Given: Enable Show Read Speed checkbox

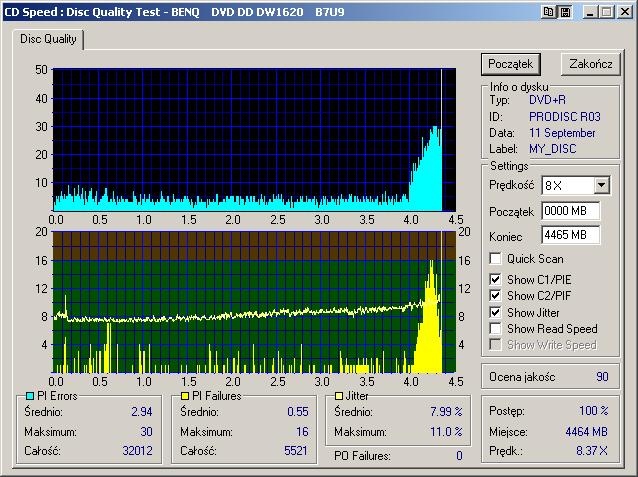Looking at the screenshot, I should [495, 328].
